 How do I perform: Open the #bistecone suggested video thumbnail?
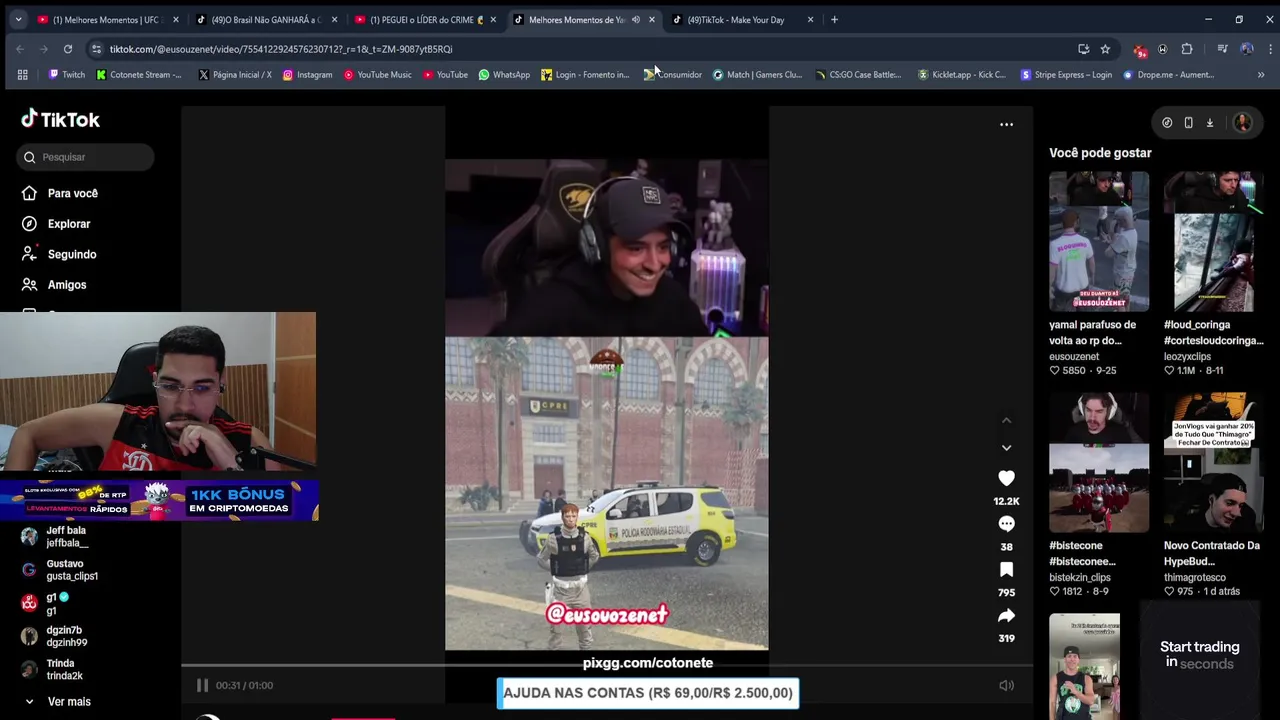coord(1099,462)
